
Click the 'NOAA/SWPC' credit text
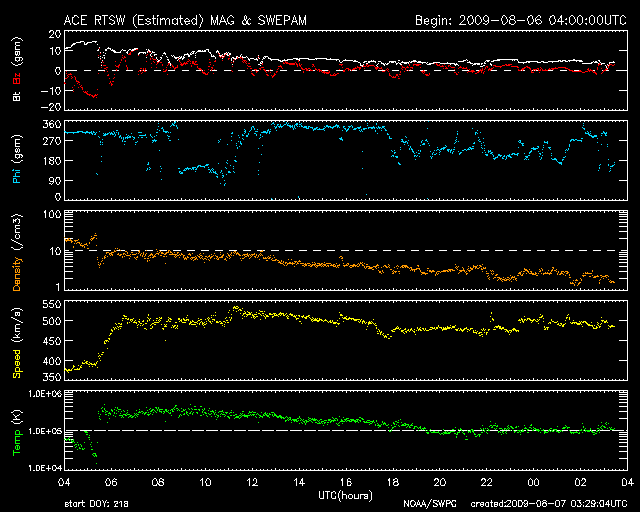coord(430,504)
